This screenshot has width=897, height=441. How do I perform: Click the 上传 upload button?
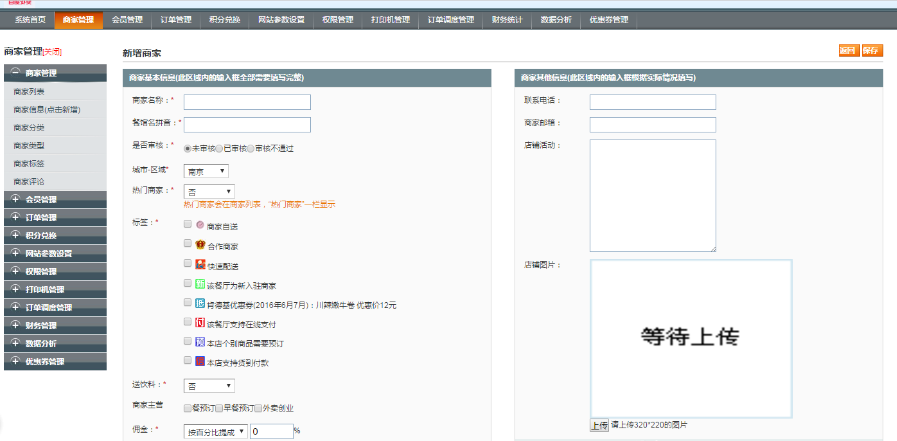599,426
